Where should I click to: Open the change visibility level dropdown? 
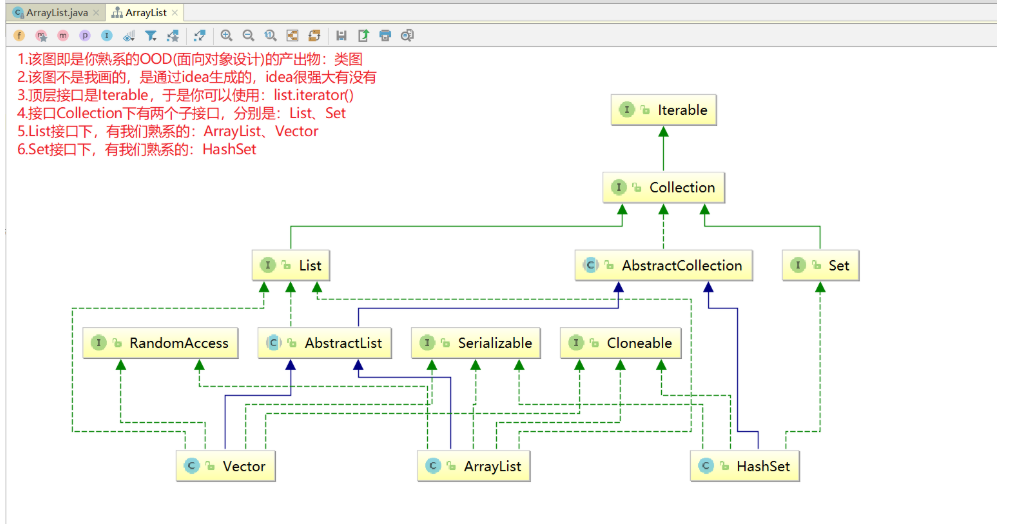[x=129, y=35]
